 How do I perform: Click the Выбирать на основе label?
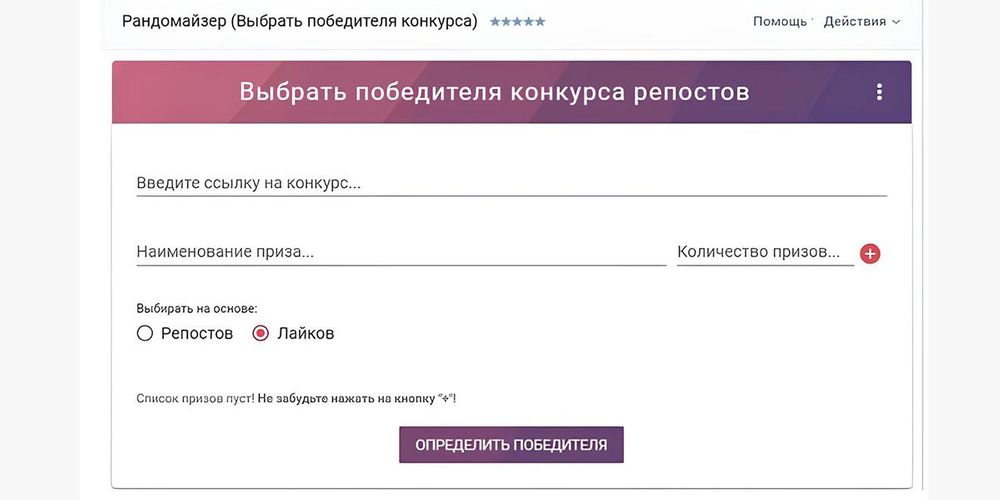coord(196,308)
